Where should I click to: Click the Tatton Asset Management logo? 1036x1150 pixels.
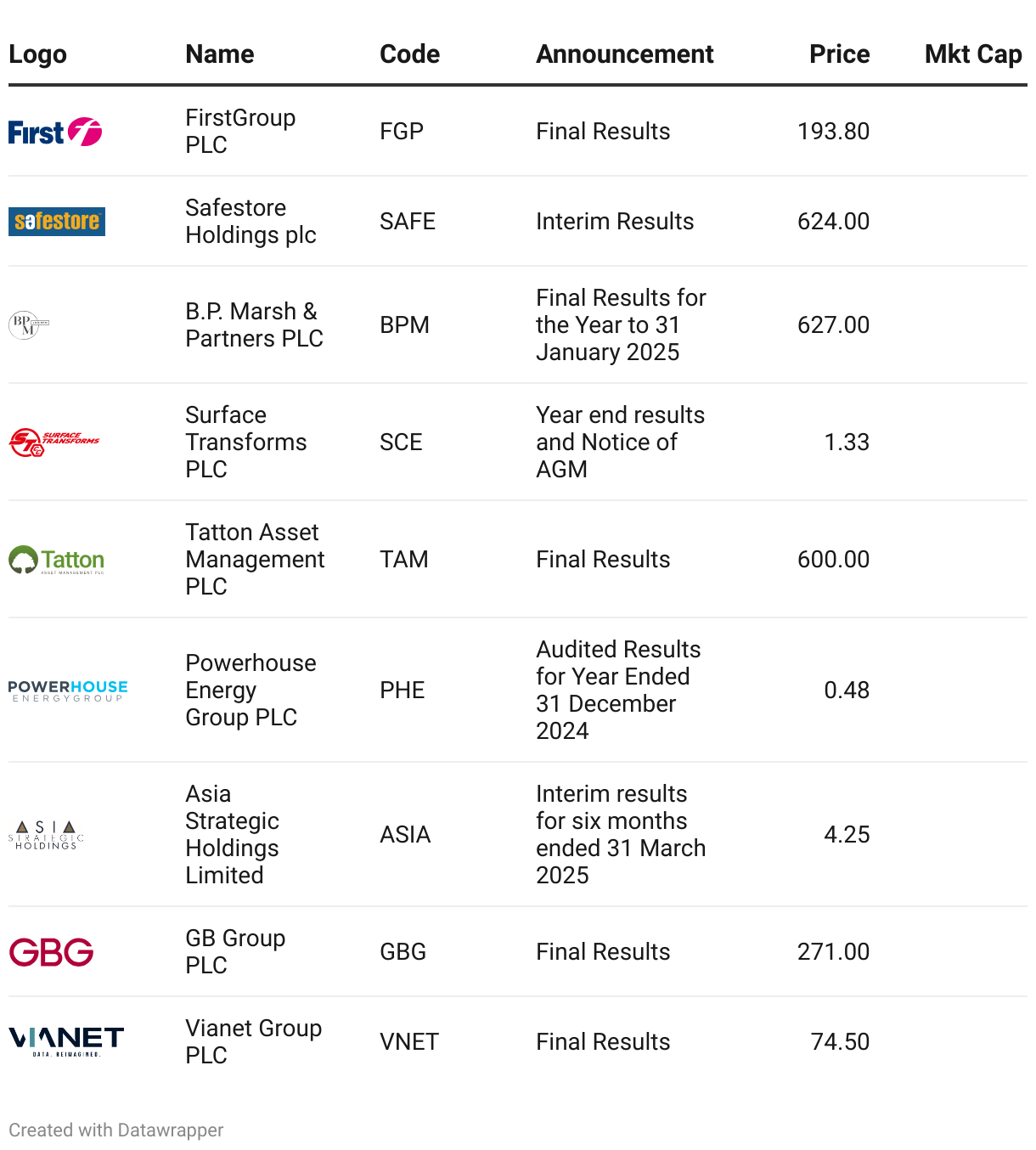click(57, 560)
